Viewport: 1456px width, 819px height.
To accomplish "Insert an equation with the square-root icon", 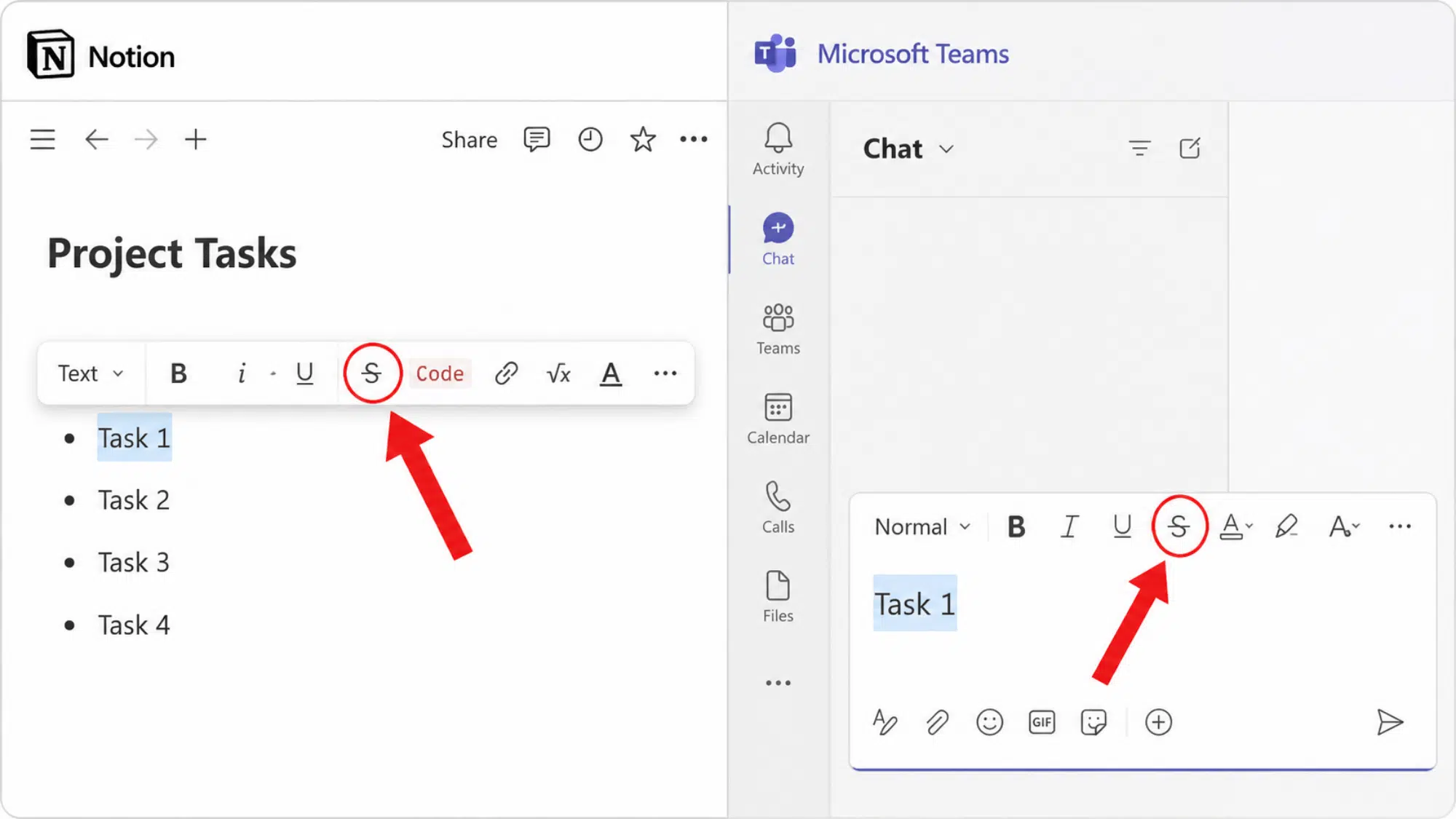I will click(x=558, y=373).
